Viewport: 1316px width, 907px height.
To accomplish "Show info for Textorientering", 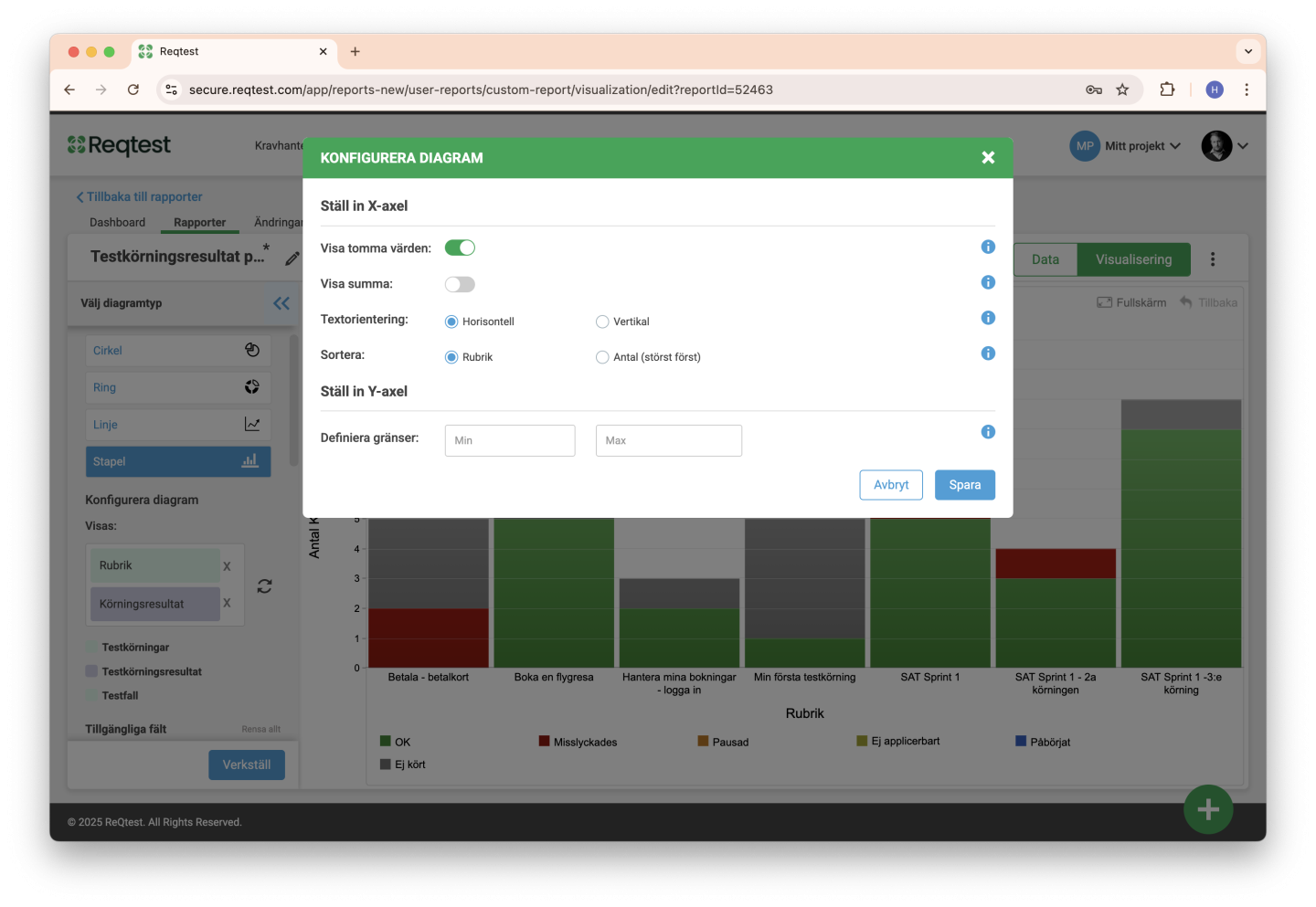I will [988, 318].
